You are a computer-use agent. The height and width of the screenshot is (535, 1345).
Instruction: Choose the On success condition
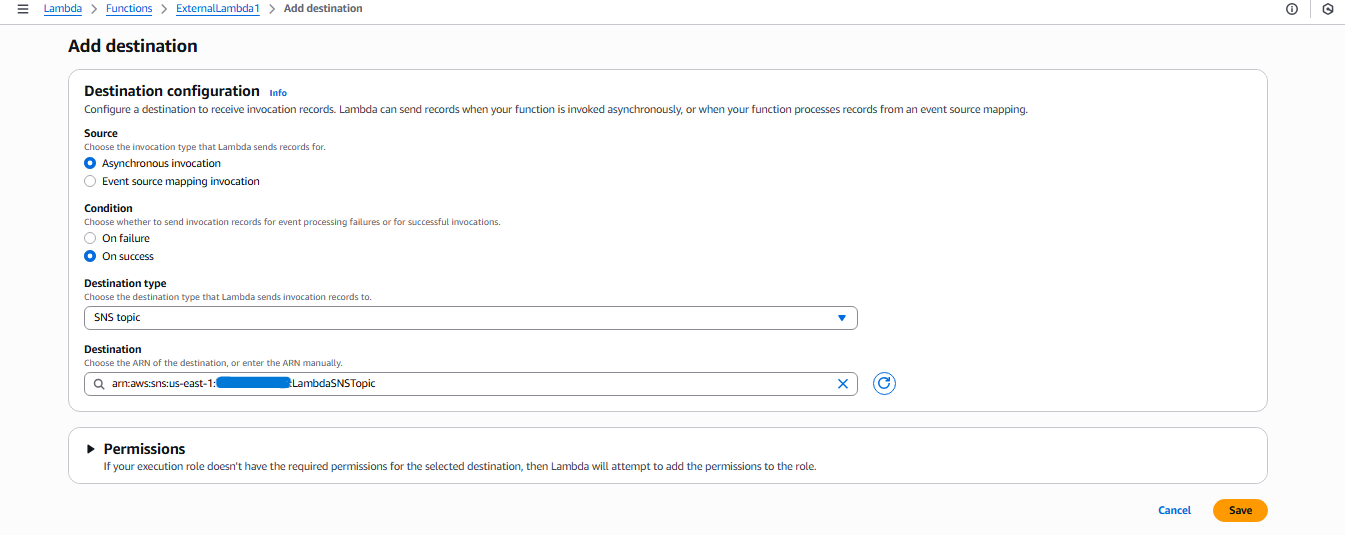click(x=91, y=257)
